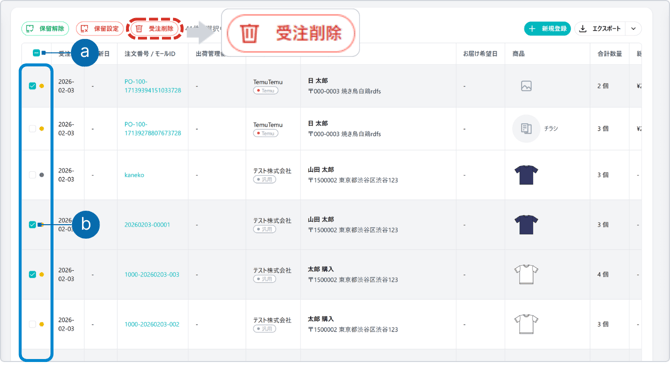Click the Temu tag in the PO-100-17139278807673728 row
The image size is (670, 365).
(265, 133)
